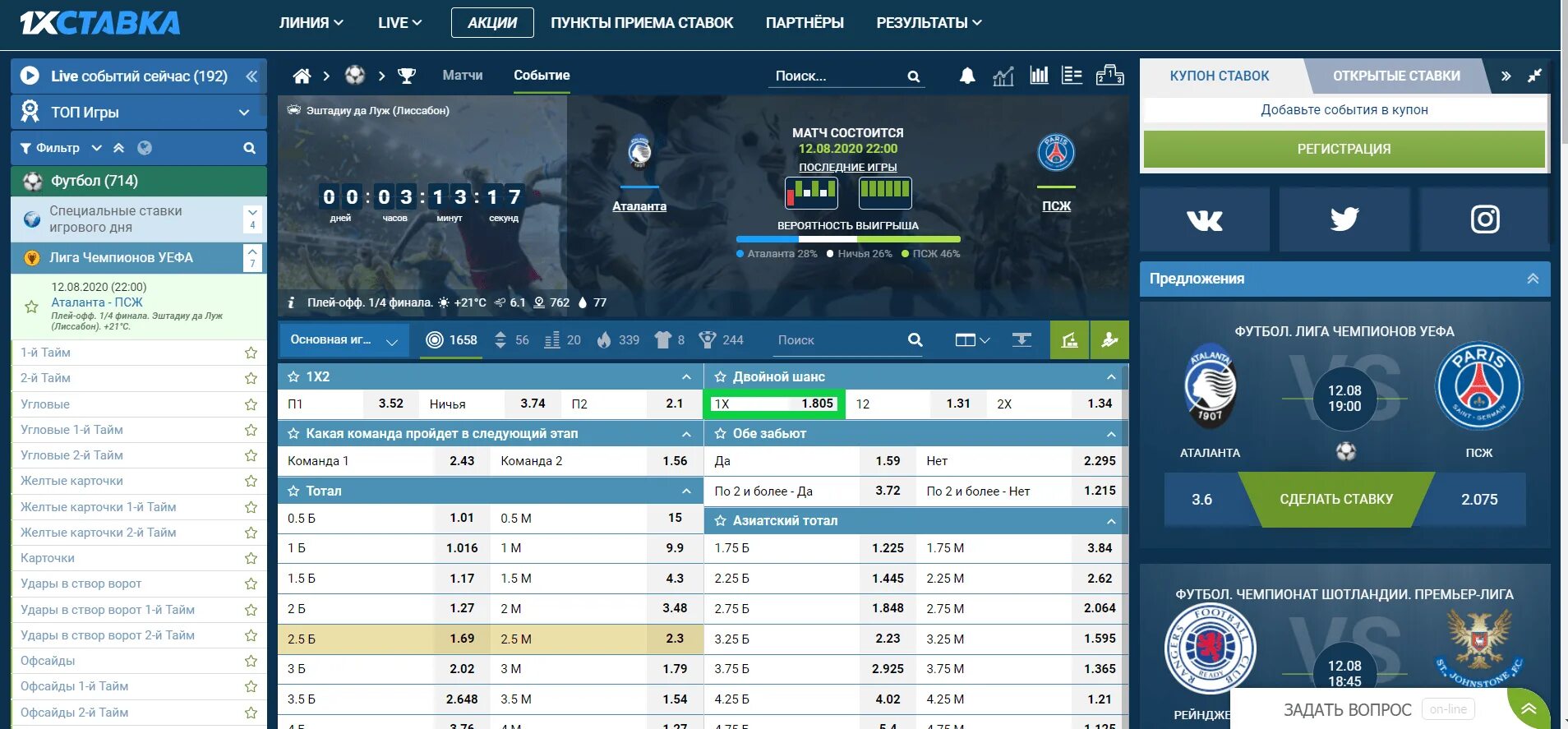The height and width of the screenshot is (729, 1568).
Task: Collapse the 1X2 market section chevron
Action: click(x=686, y=376)
